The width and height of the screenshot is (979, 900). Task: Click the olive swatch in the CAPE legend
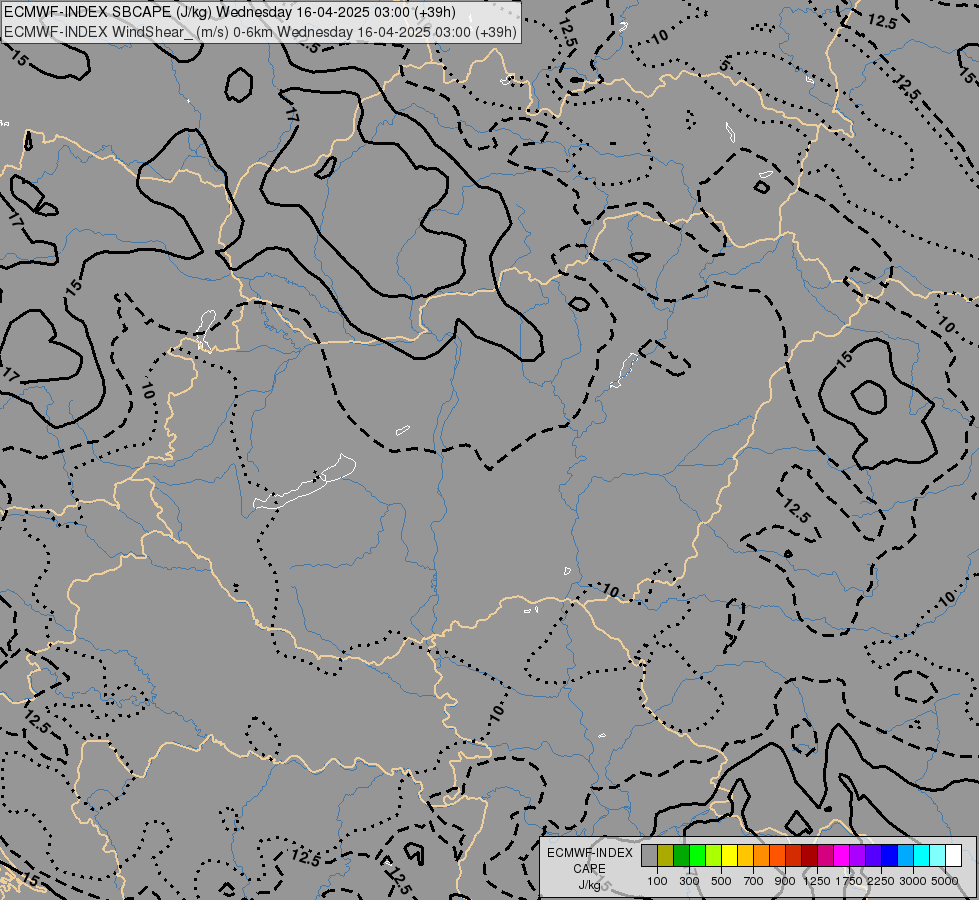pyautogui.click(x=666, y=856)
